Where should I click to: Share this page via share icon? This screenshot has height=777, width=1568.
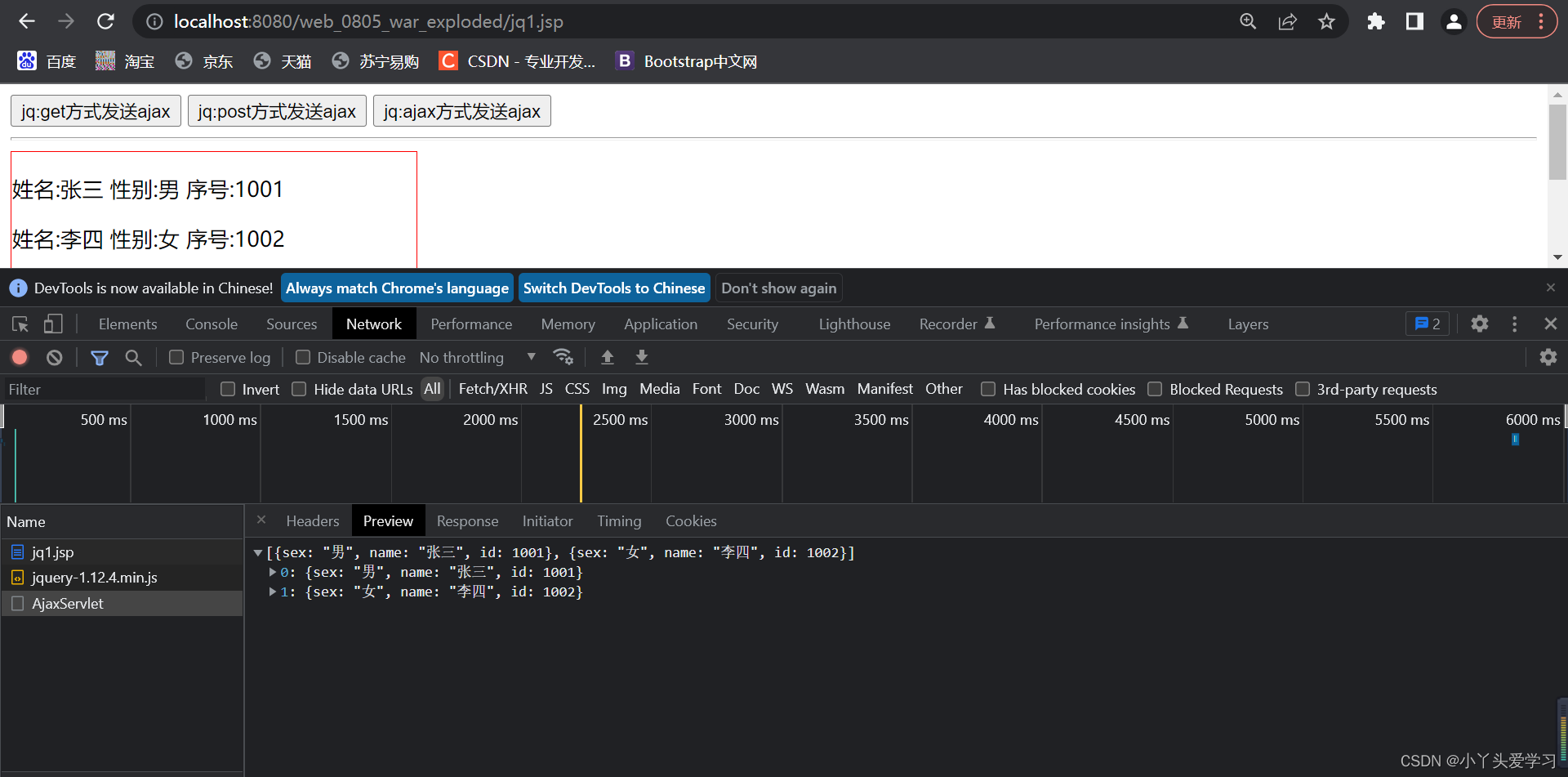click(x=1288, y=21)
